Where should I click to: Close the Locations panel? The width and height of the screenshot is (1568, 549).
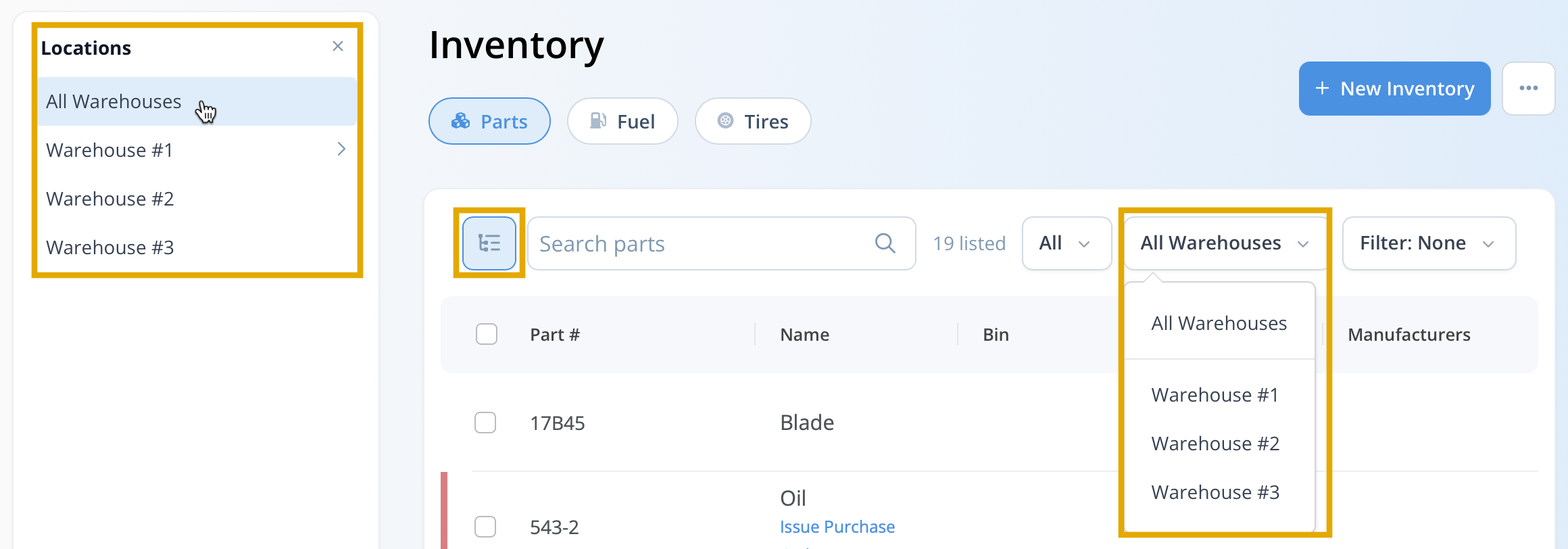click(338, 46)
